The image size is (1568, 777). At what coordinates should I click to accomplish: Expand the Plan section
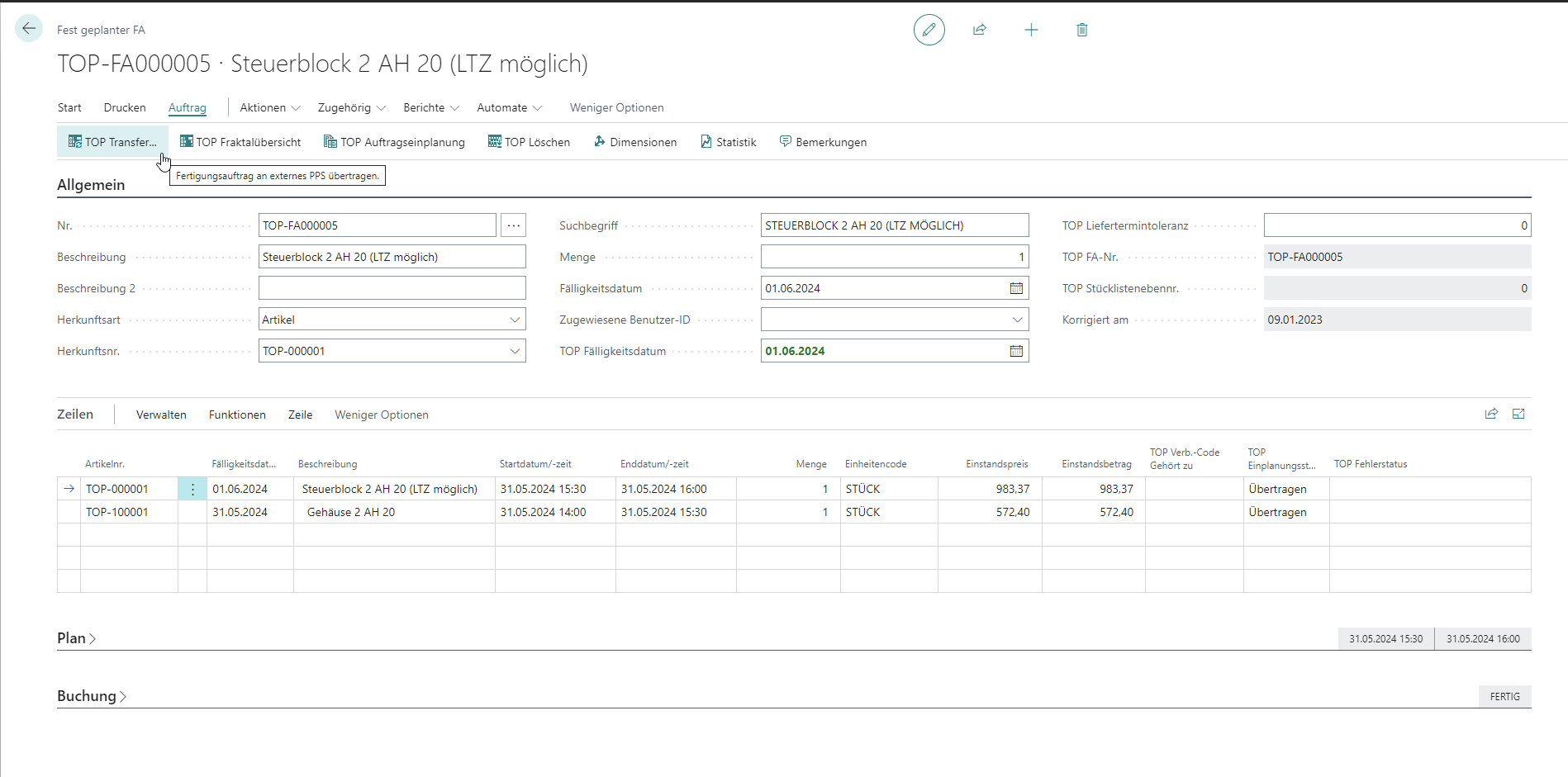(x=76, y=638)
